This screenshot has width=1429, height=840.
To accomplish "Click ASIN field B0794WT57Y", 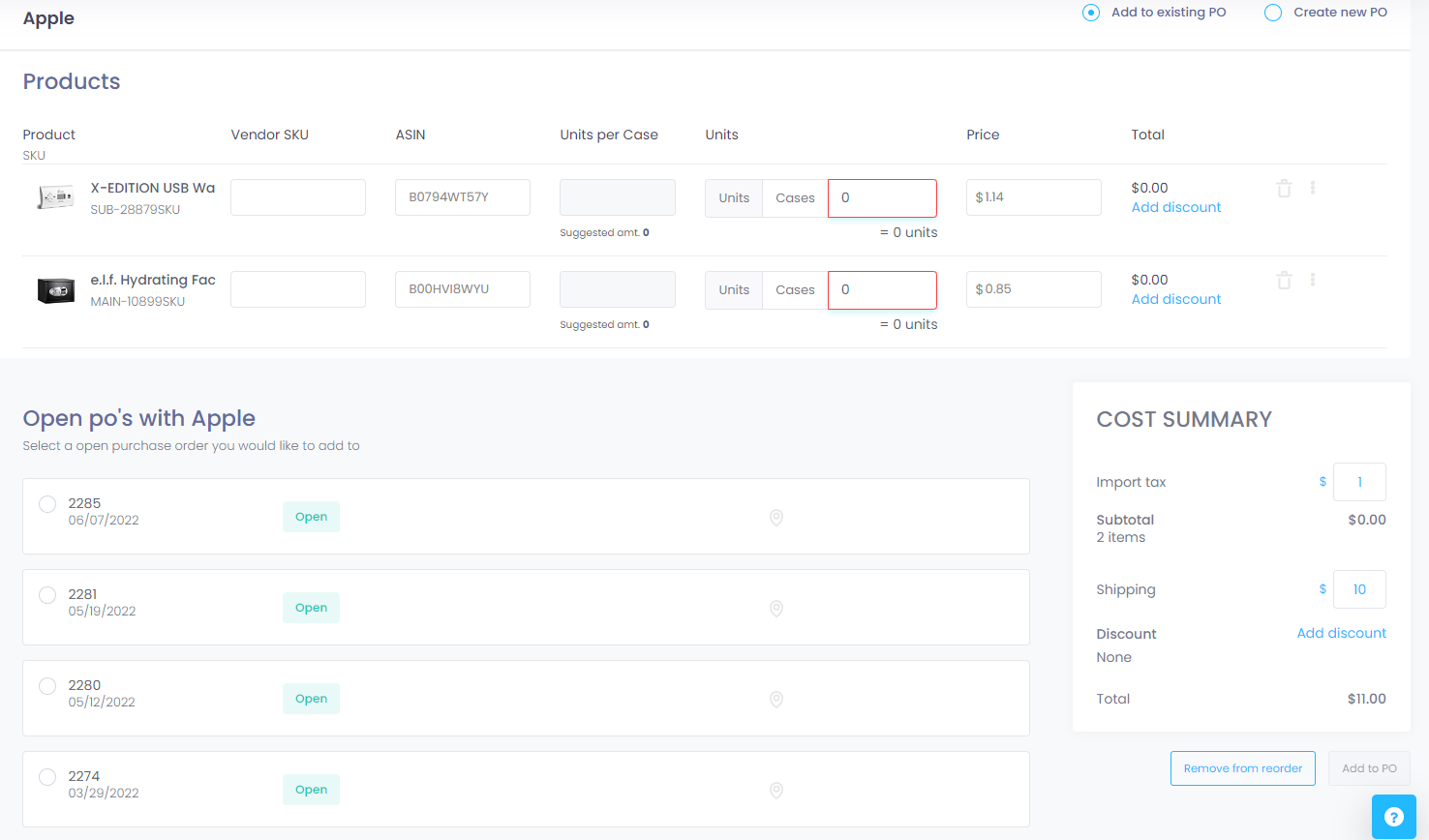I will click(463, 197).
